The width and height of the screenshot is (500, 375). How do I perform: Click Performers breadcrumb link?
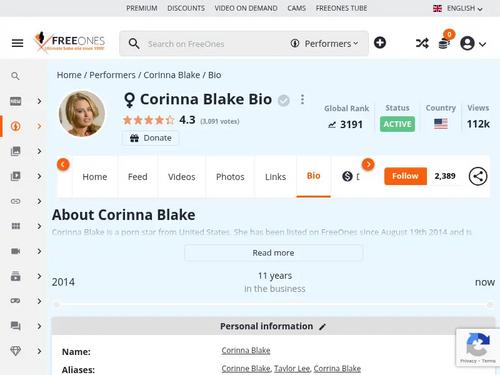point(112,75)
